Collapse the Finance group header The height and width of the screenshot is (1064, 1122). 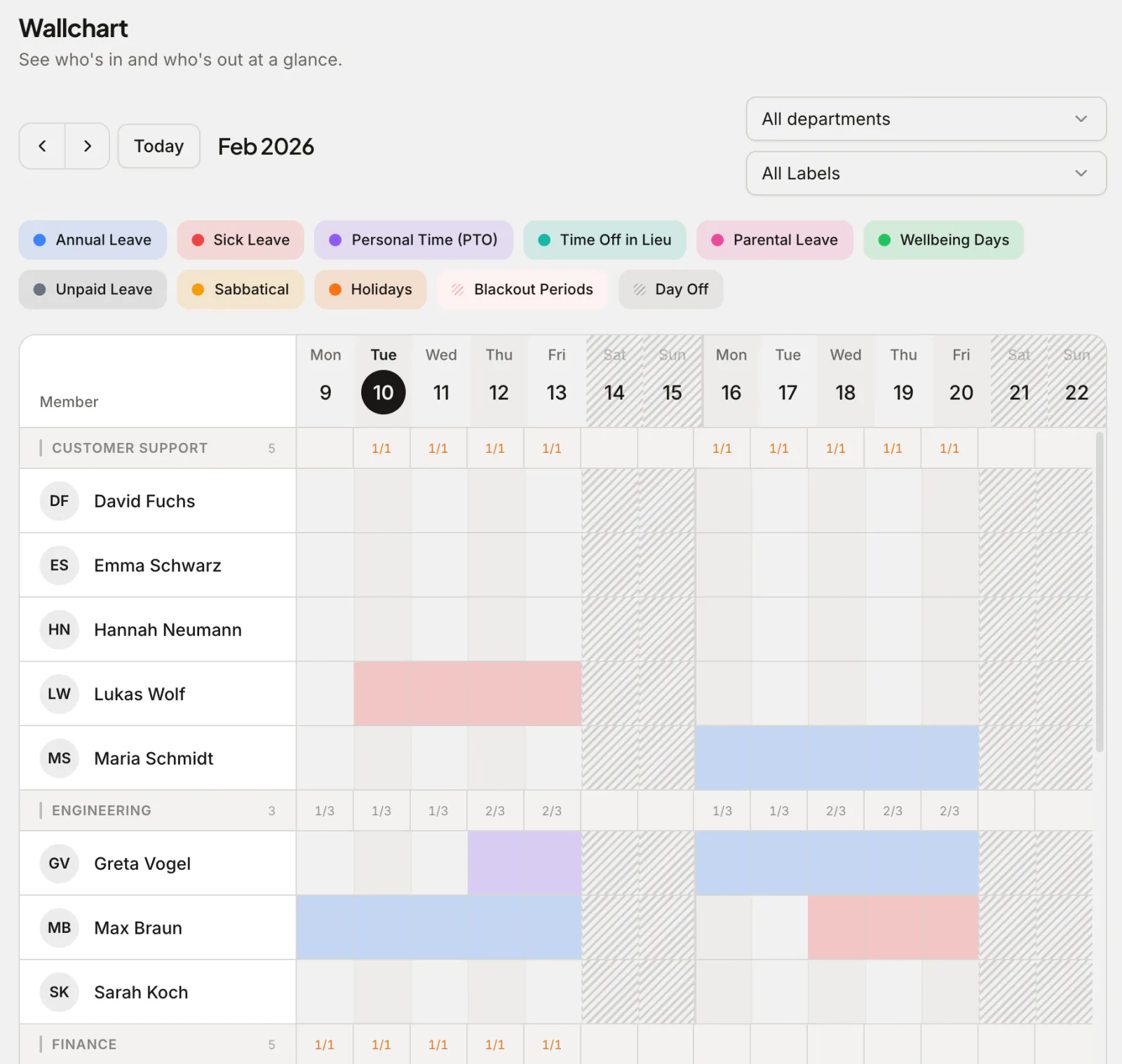(158, 1044)
